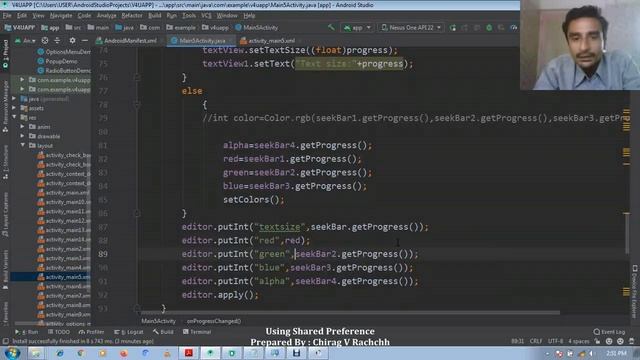Open the Run tool window
Screen dimensions: 640x360
(27, 332)
